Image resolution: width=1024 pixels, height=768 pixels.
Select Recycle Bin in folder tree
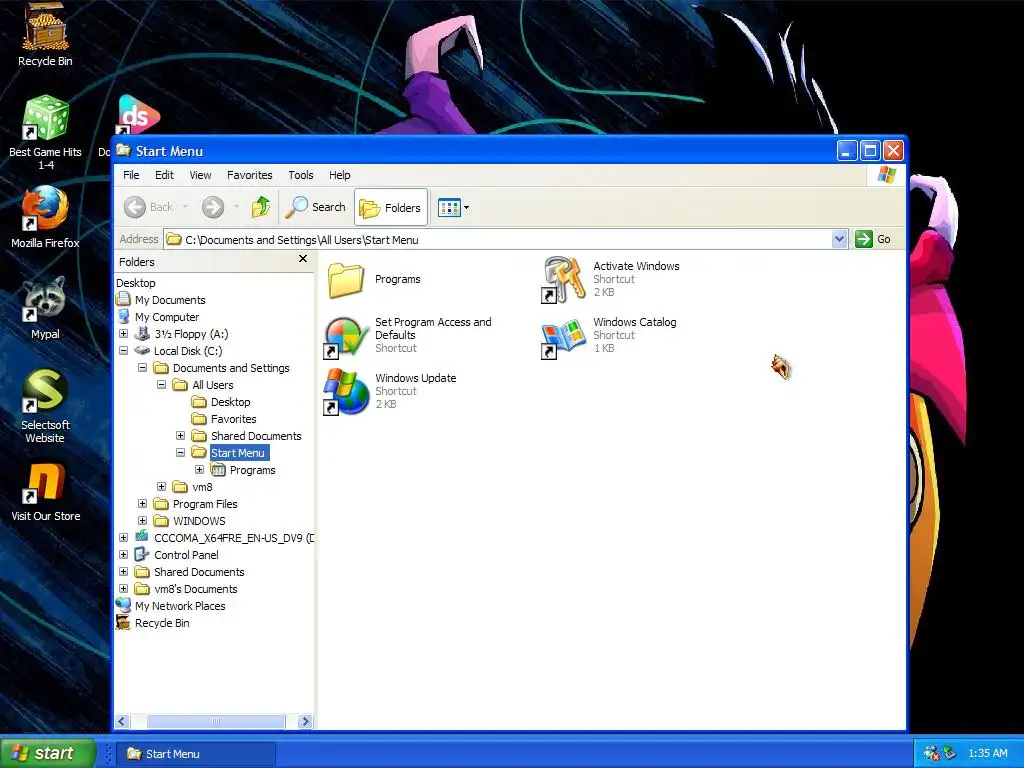[162, 622]
